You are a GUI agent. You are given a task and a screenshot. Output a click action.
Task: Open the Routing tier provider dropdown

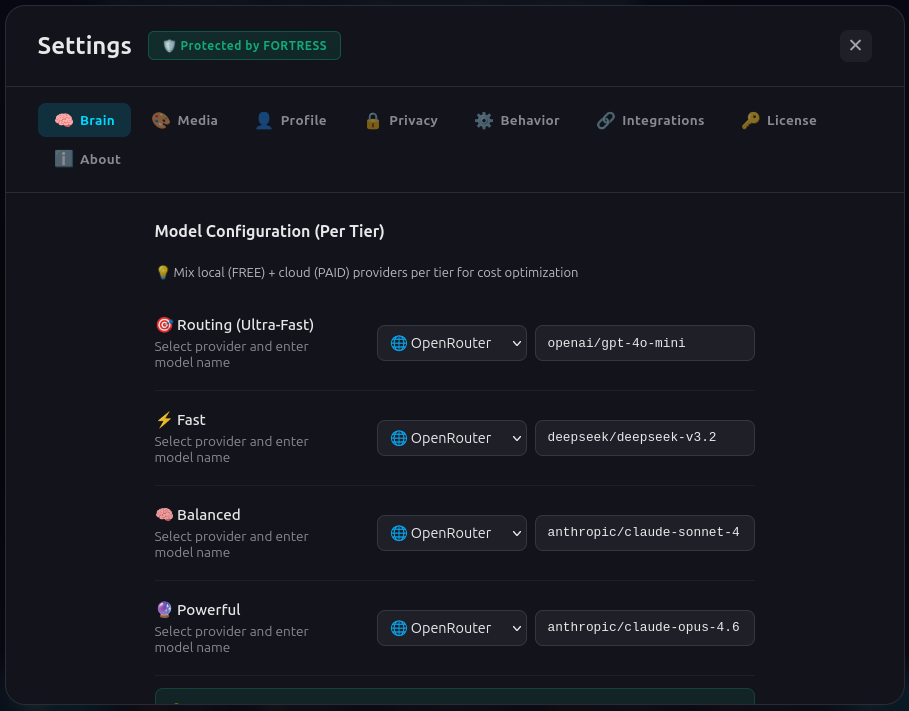(452, 343)
